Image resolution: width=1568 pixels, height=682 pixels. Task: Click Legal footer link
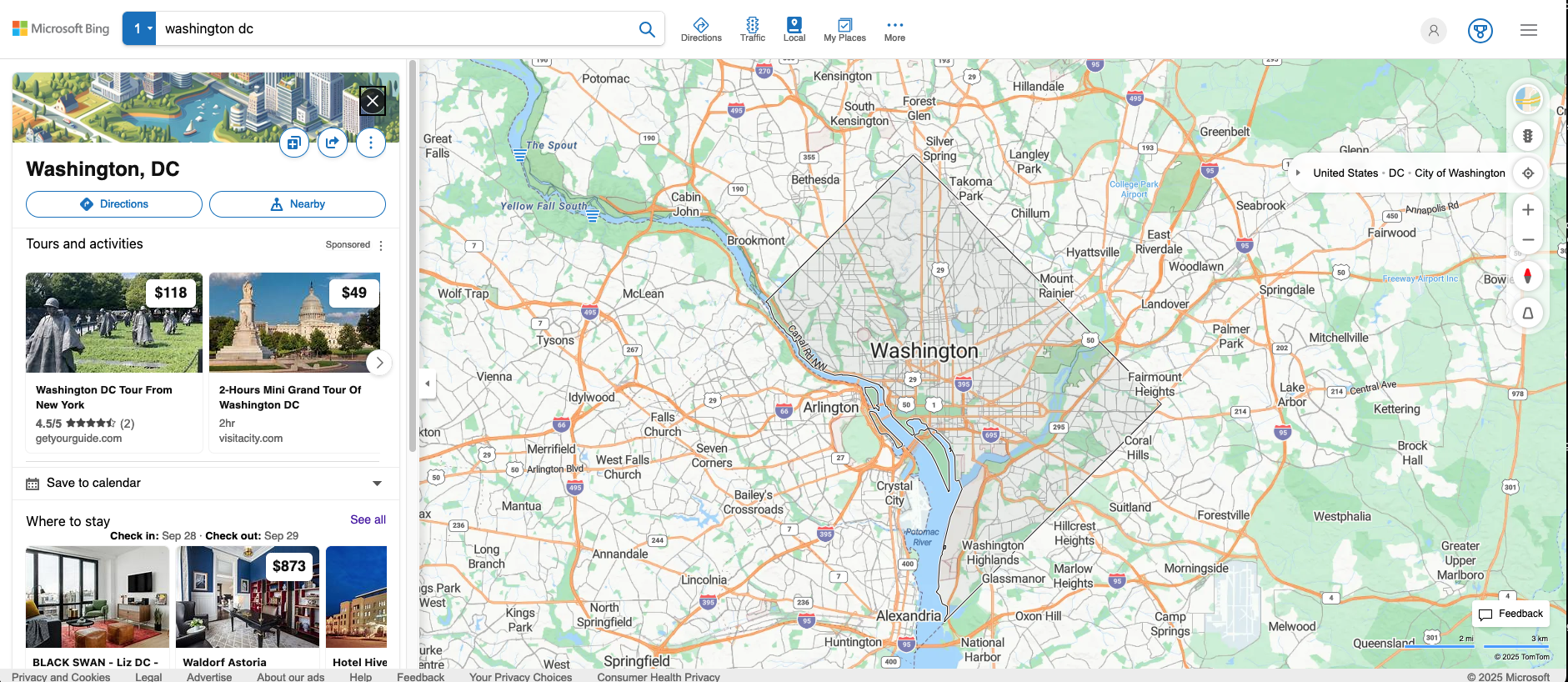click(148, 677)
